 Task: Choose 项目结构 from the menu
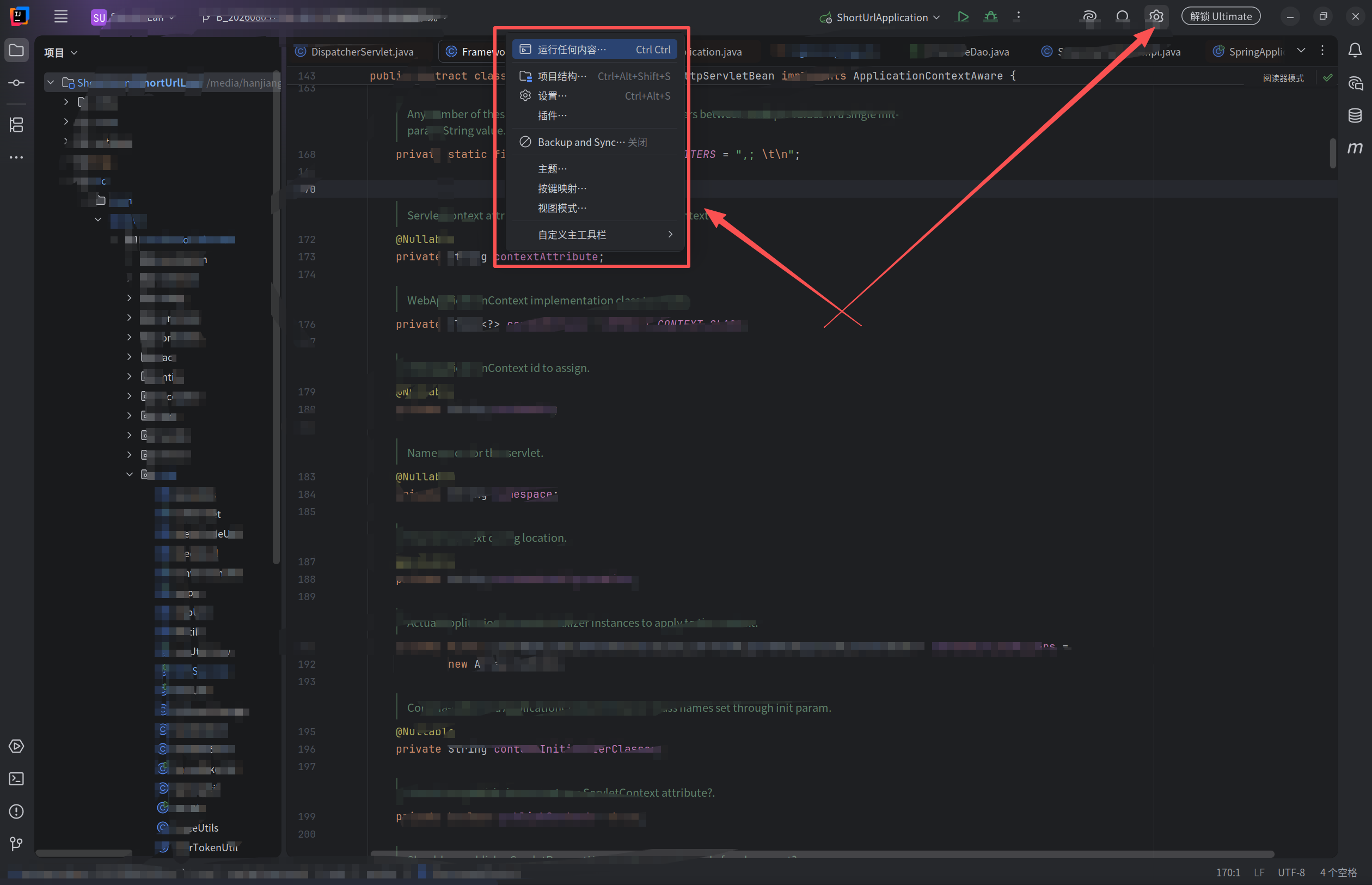[x=594, y=76]
